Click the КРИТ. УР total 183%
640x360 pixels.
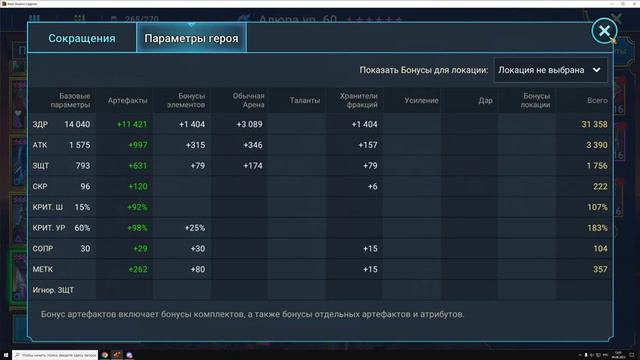tap(598, 228)
